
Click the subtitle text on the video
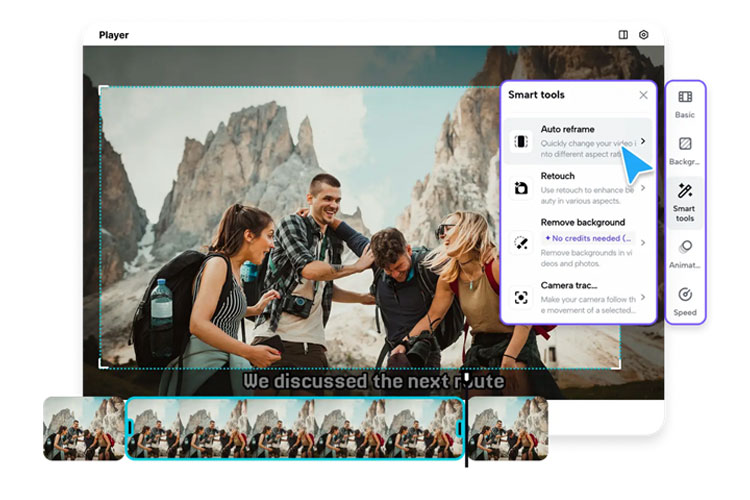coord(373,381)
